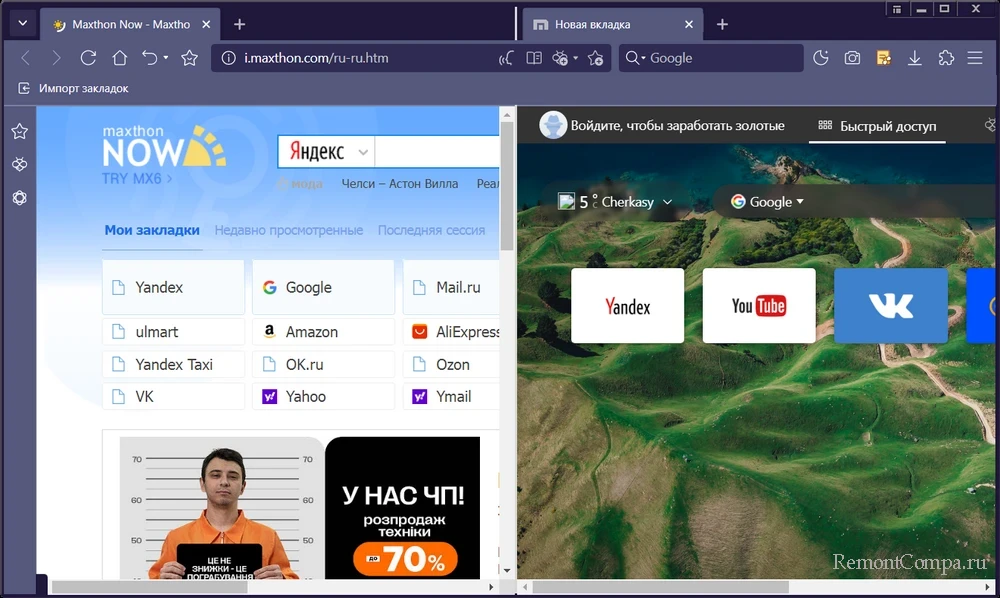Open the Yahoo bookmark
This screenshot has height=598, width=1000.
pos(323,397)
